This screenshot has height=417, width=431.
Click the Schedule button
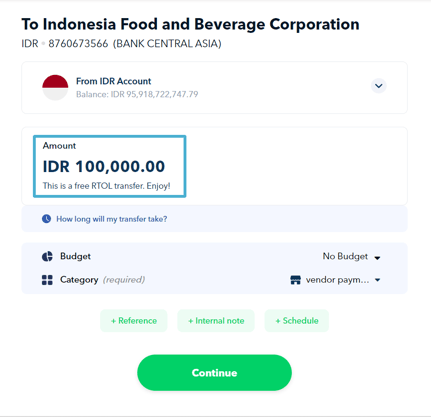(297, 321)
